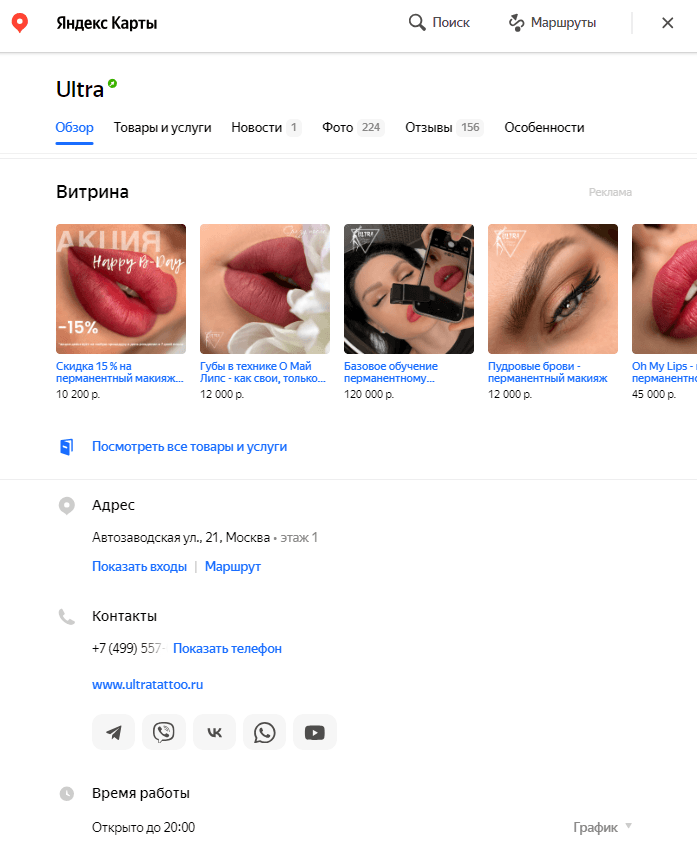Open the WhatsApp contact icon
The width and height of the screenshot is (697, 858).
[264, 732]
